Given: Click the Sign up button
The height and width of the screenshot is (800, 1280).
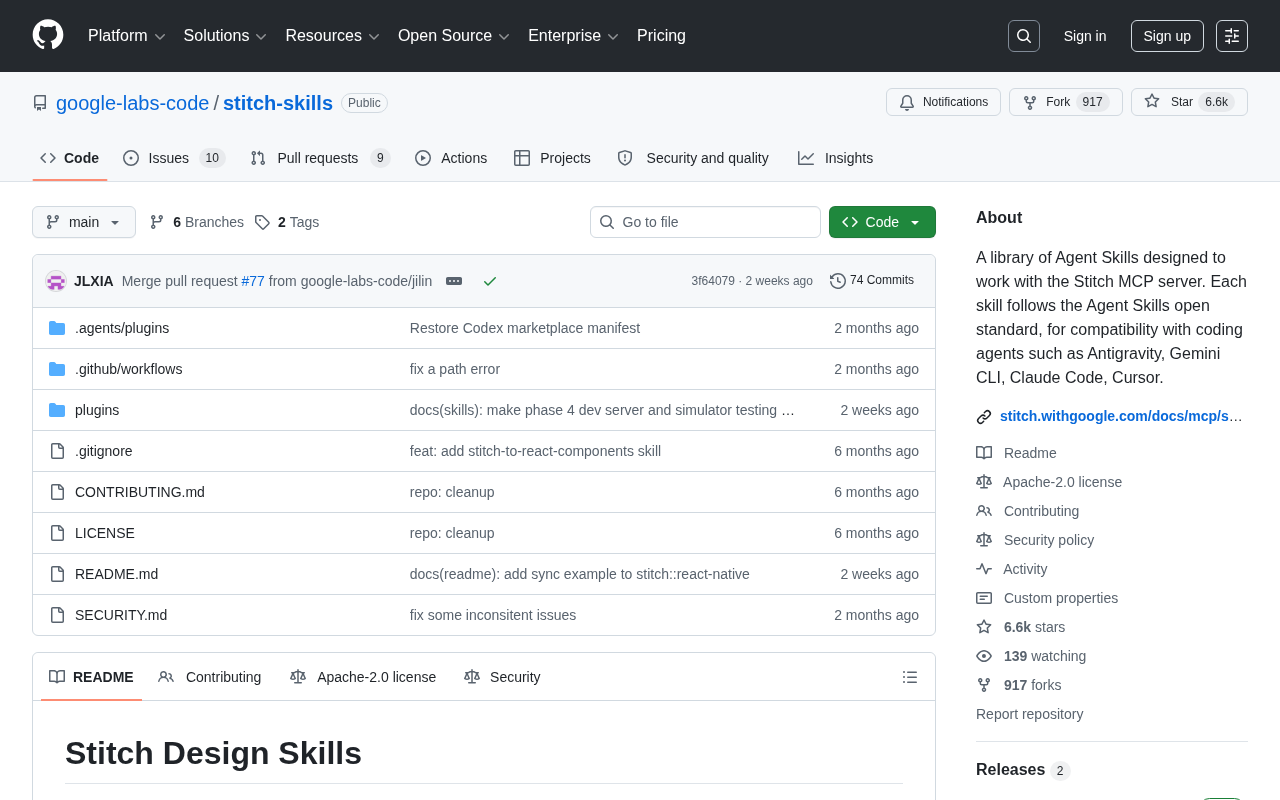Looking at the screenshot, I should click(x=1167, y=36).
